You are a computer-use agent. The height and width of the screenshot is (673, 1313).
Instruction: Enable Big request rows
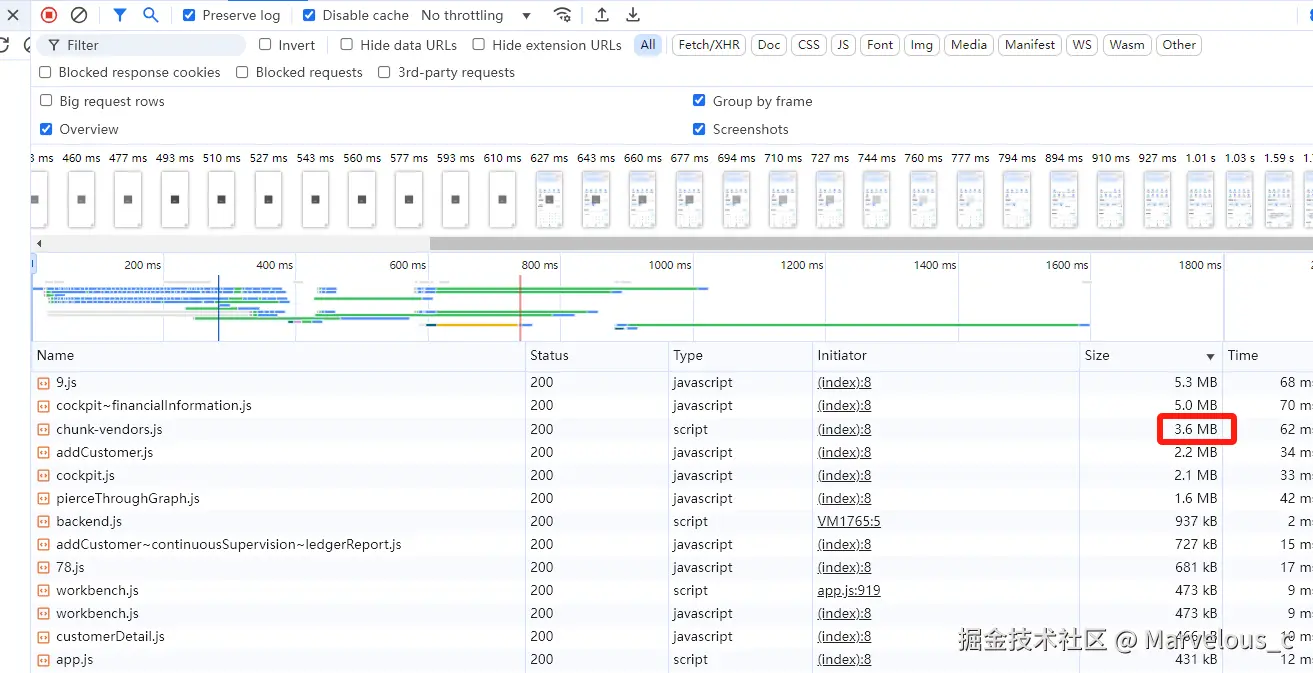click(46, 100)
